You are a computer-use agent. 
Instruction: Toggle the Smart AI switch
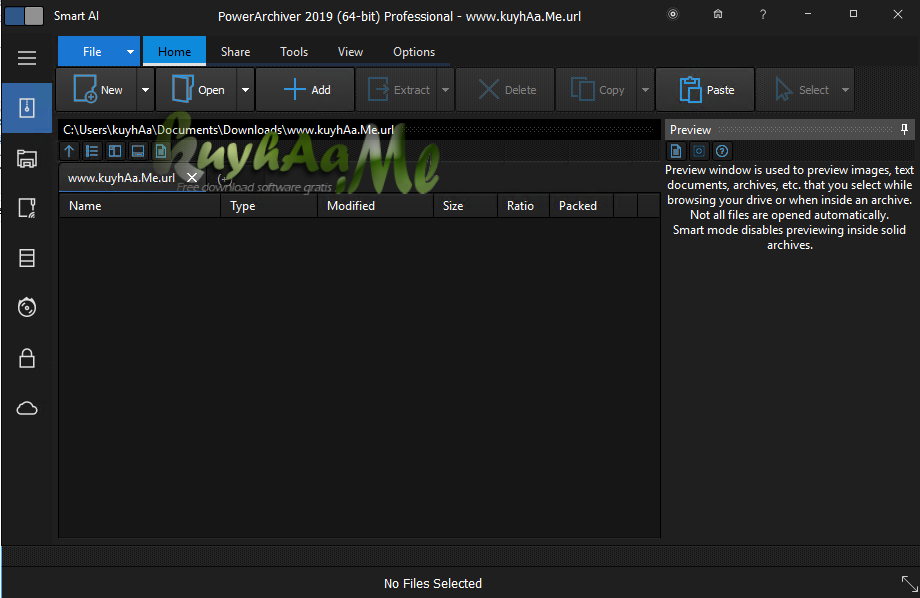click(x=24, y=16)
